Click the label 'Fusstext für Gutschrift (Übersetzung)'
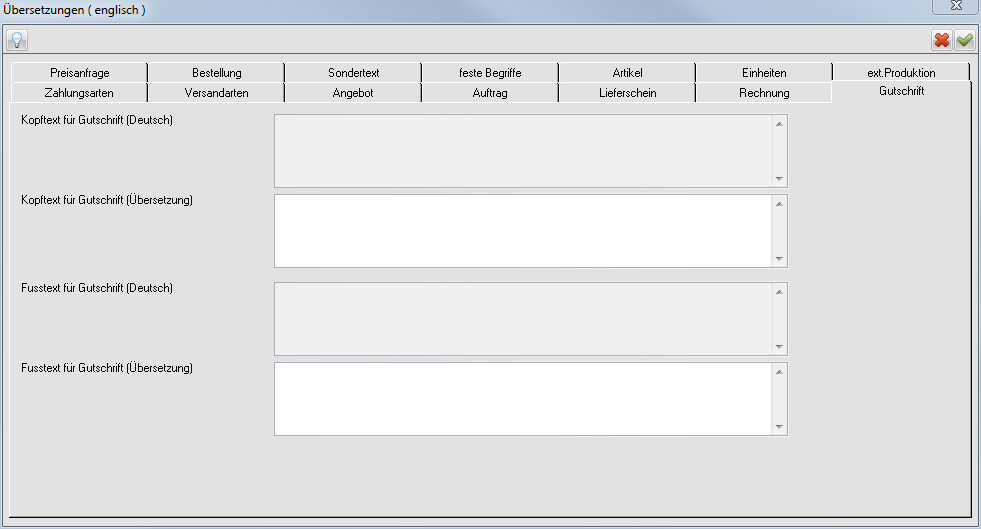Screen dimensions: 981x529 pyautogui.click(x=107, y=368)
